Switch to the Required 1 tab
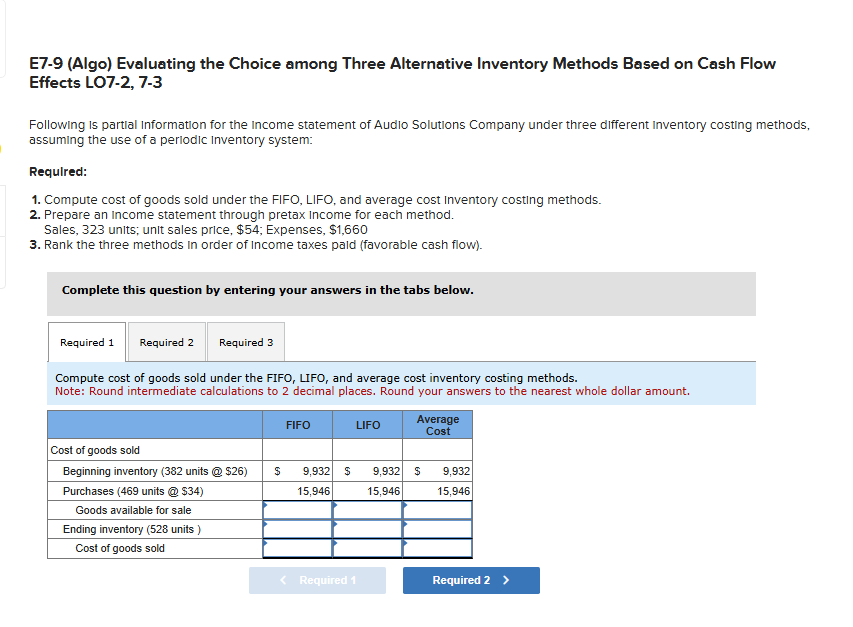The width and height of the screenshot is (853, 627). pos(87,342)
